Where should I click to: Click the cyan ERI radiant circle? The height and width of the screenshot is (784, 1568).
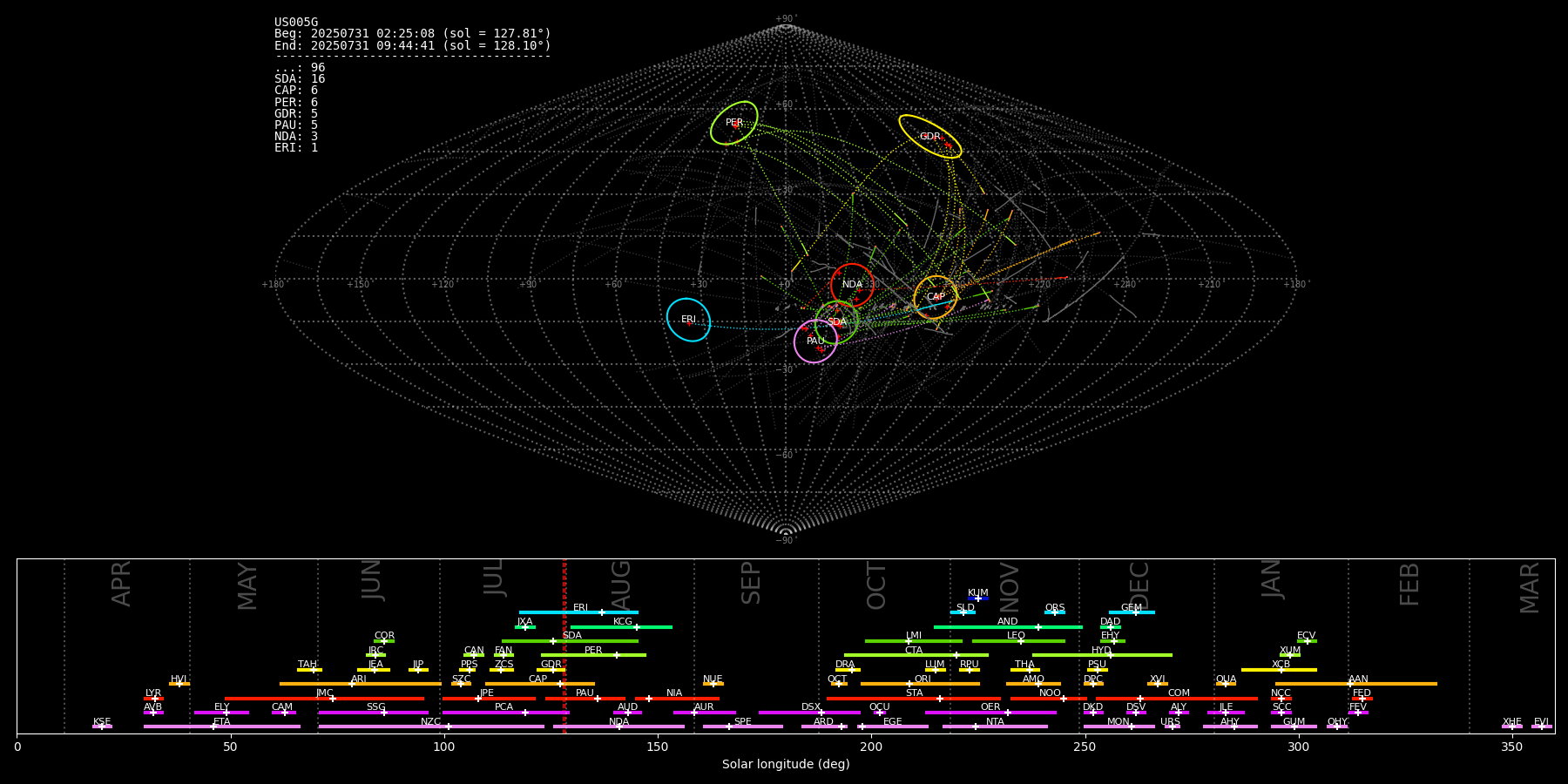688,320
